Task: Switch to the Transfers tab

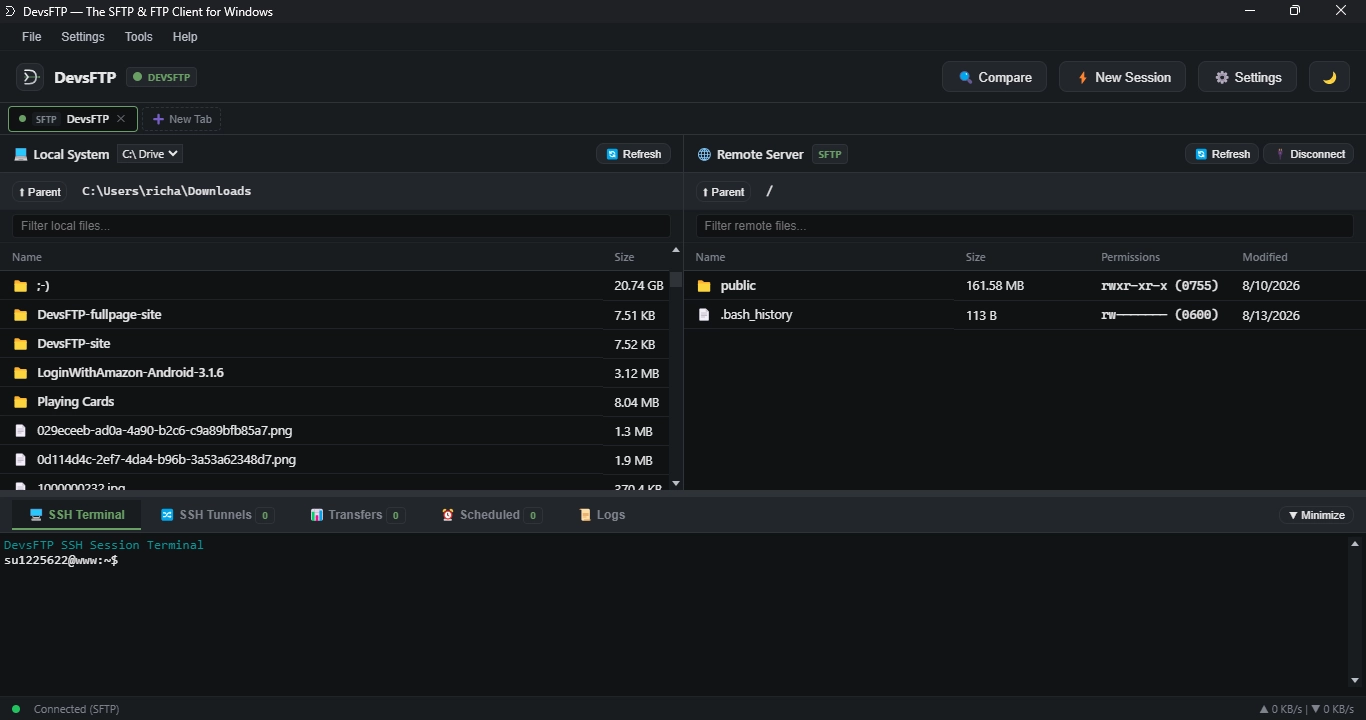Action: (356, 515)
